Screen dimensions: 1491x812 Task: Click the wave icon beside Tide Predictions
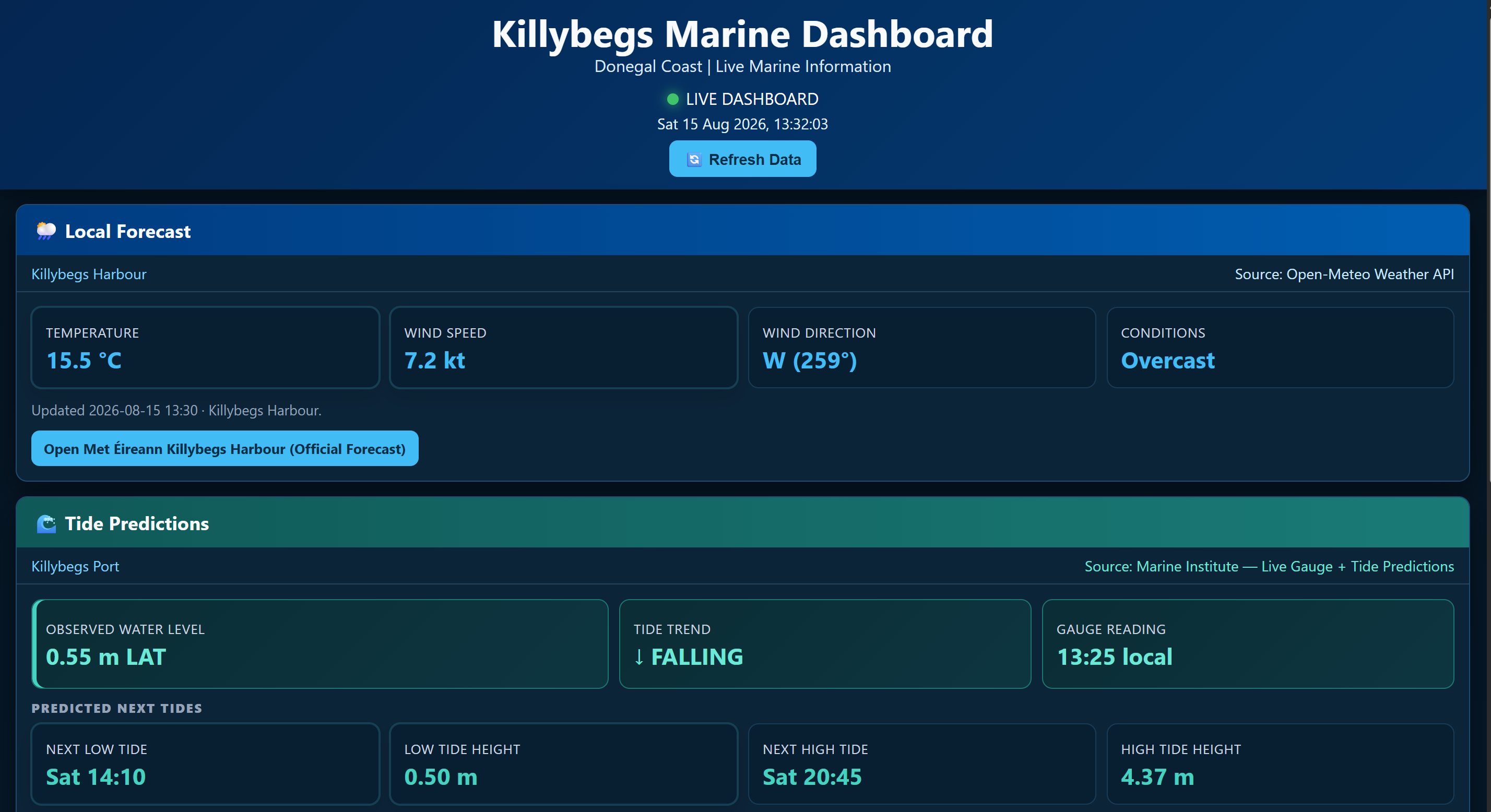[x=46, y=523]
